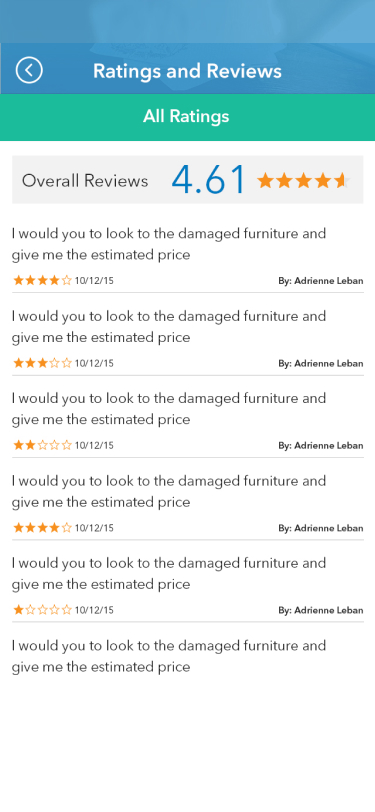
Task: Click the Overall Reviews label
Action: [x=85, y=181]
